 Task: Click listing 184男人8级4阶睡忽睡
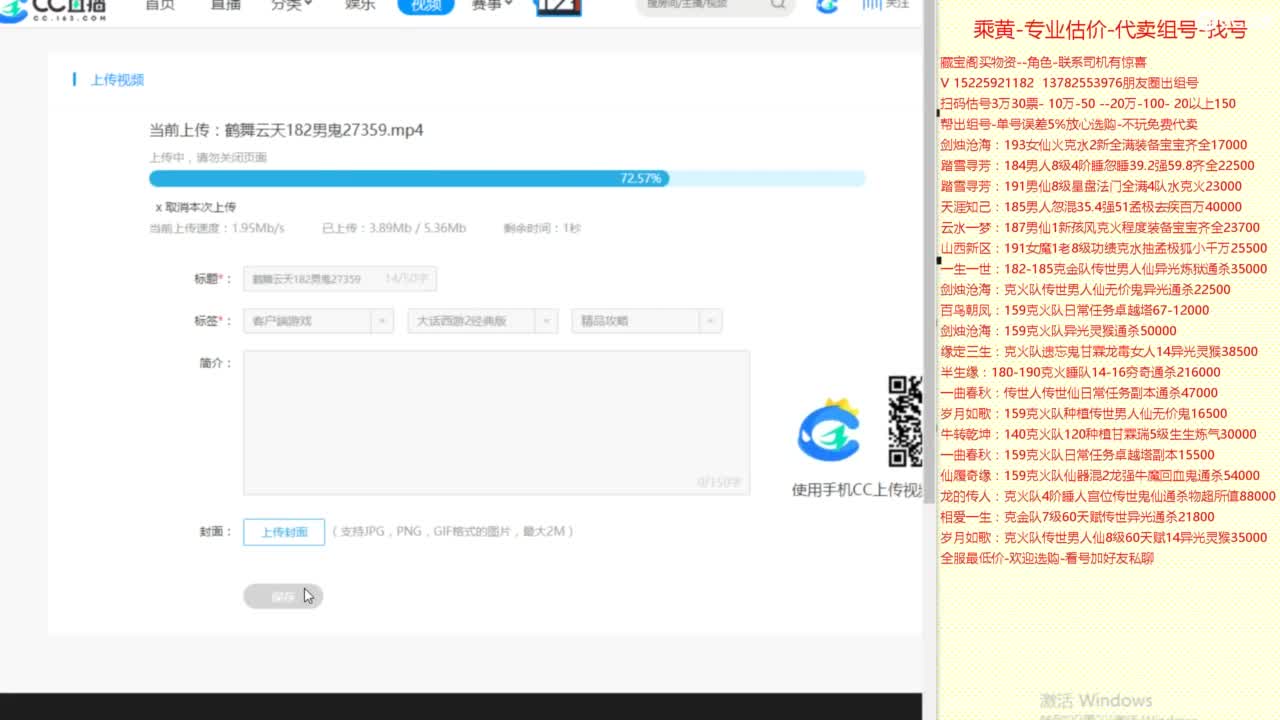click(x=1097, y=166)
